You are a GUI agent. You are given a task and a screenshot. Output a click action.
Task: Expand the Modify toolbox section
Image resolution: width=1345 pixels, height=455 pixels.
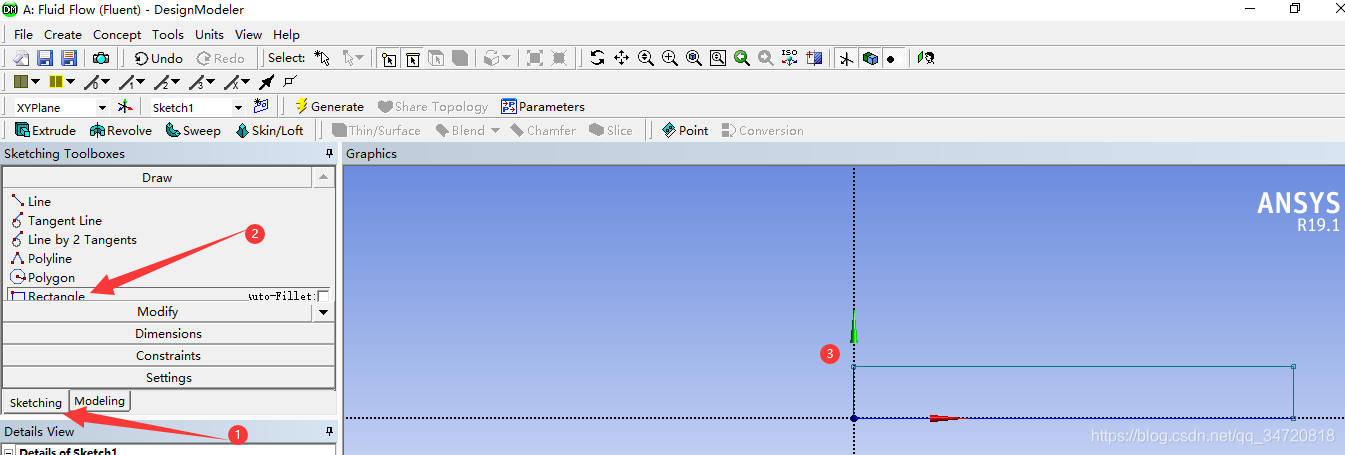click(x=157, y=312)
